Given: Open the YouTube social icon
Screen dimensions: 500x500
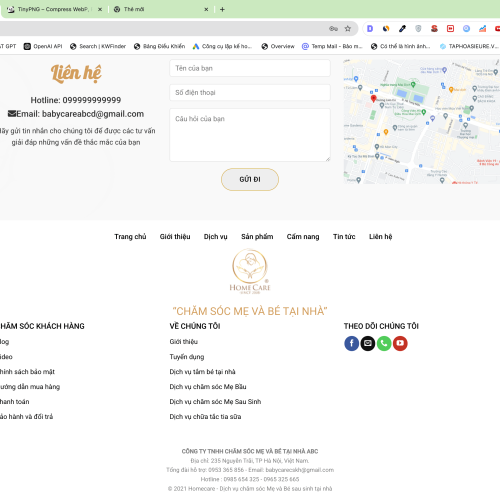Looking at the screenshot, I should (x=400, y=343).
